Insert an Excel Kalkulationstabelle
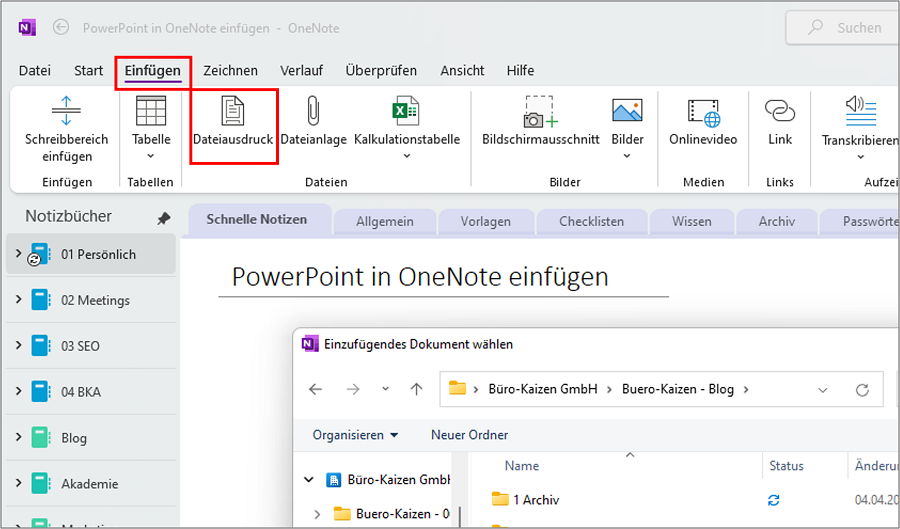The image size is (900, 529). tap(406, 111)
